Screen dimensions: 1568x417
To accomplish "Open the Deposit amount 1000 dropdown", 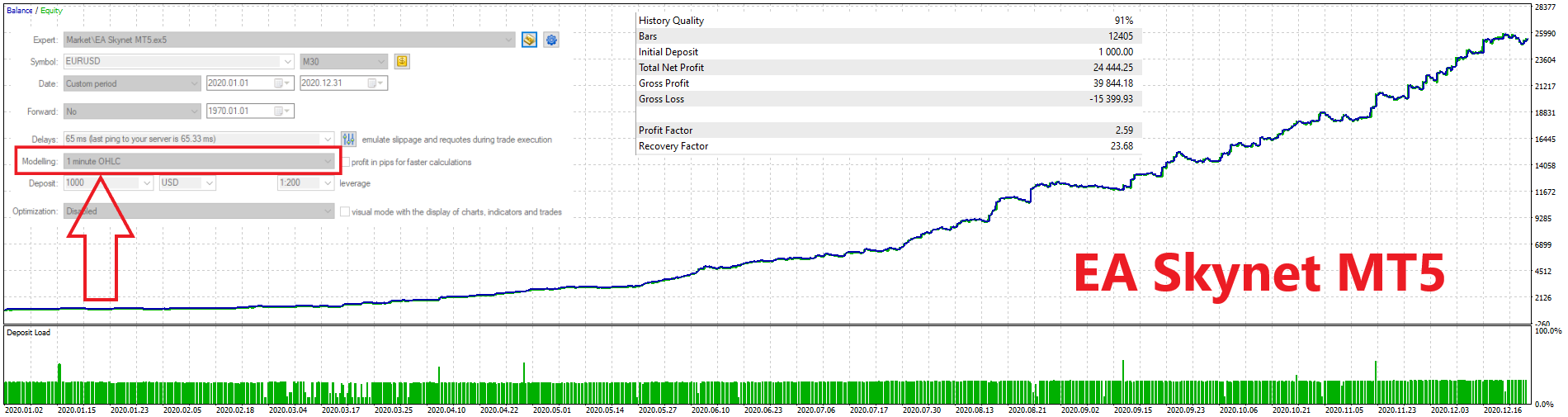I will [108, 182].
